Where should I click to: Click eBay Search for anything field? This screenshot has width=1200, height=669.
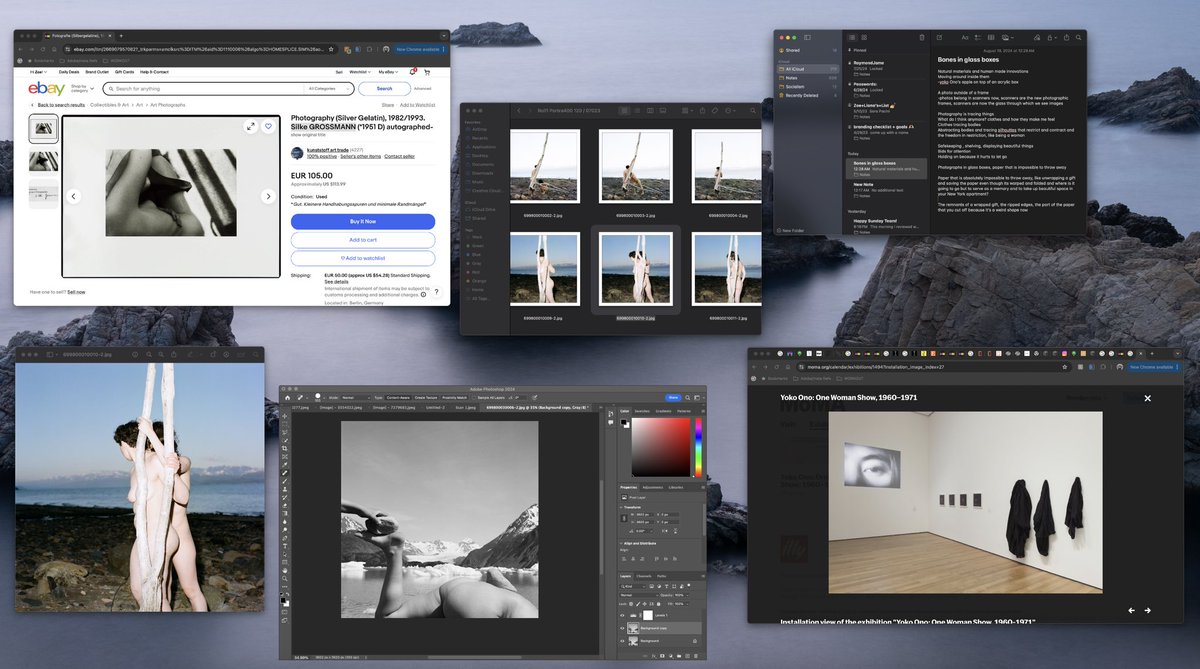click(204, 88)
